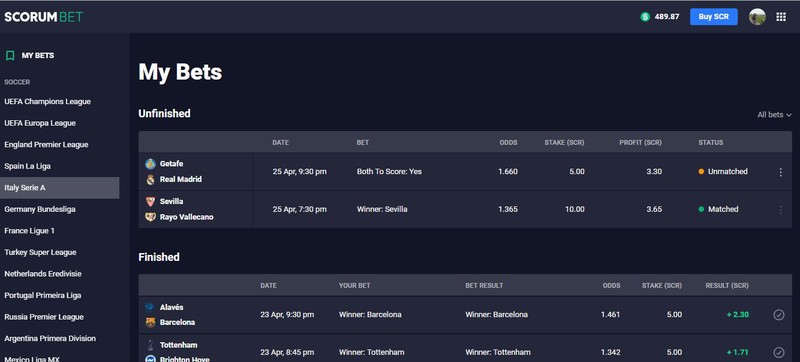Click the Real Madrid team name
This screenshot has height=362, width=800.
tap(181, 179)
